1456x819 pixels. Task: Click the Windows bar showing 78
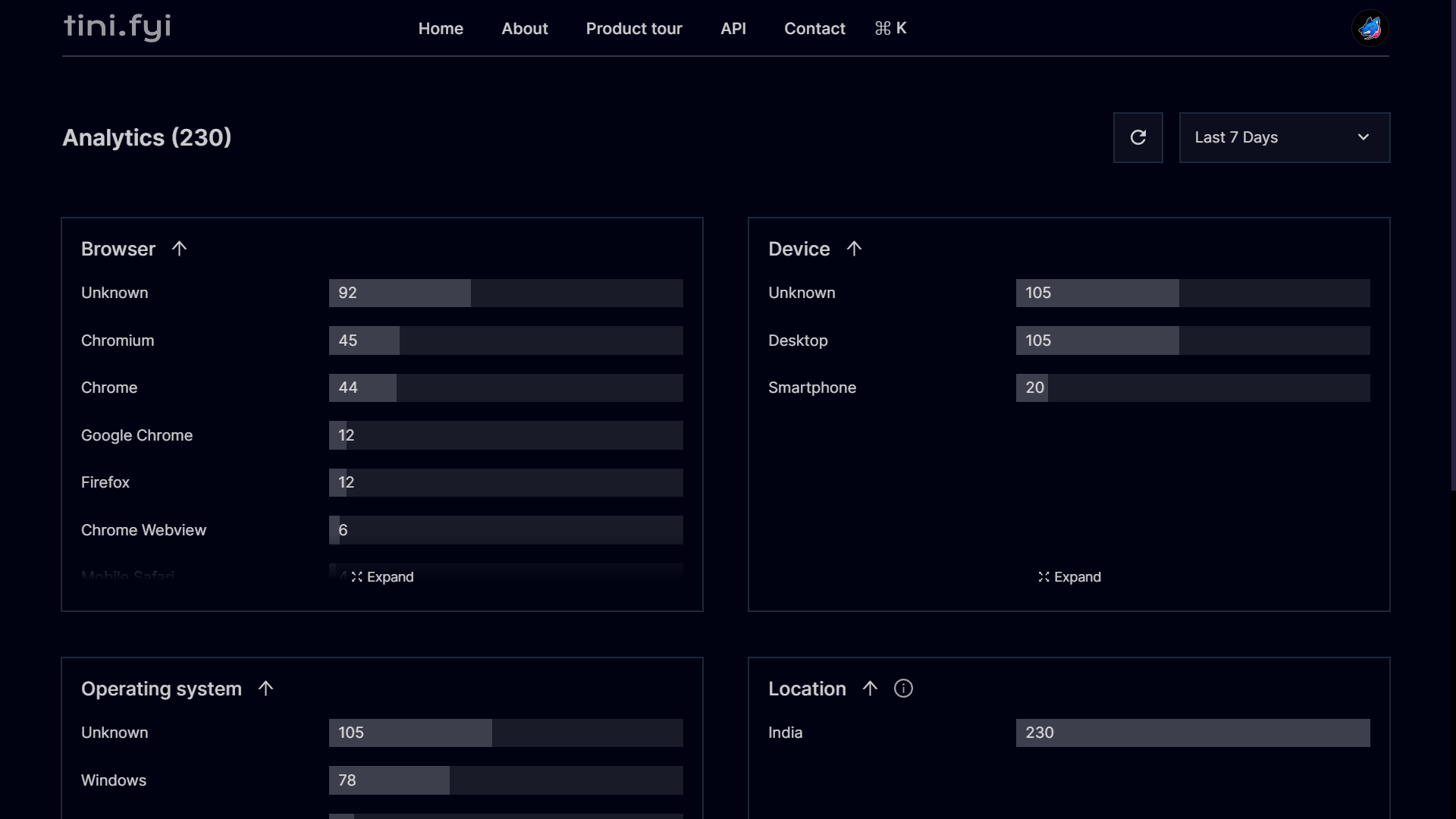506,780
